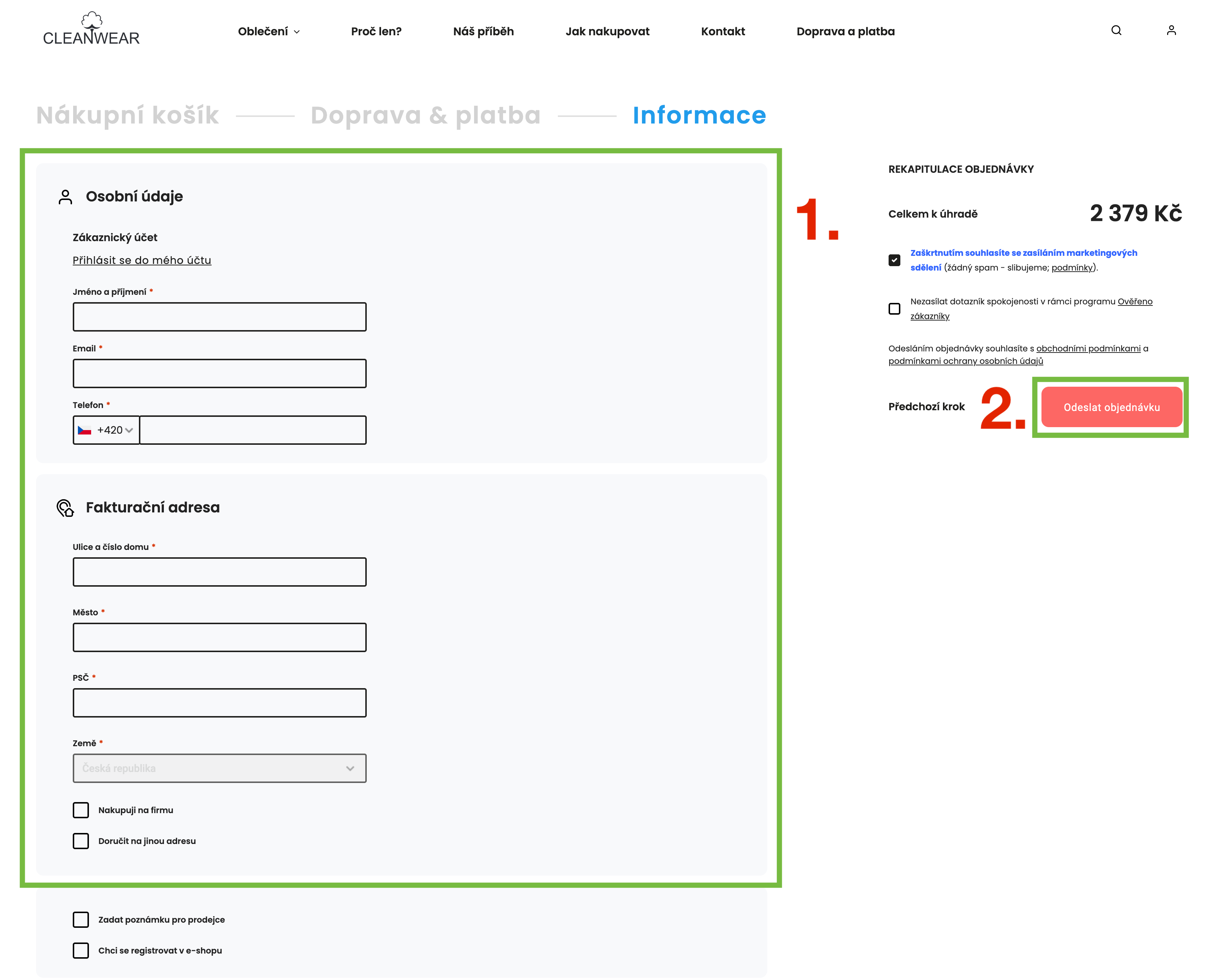The image size is (1205, 980).
Task: Check the Nakupuji na firmu box
Action: tap(81, 810)
